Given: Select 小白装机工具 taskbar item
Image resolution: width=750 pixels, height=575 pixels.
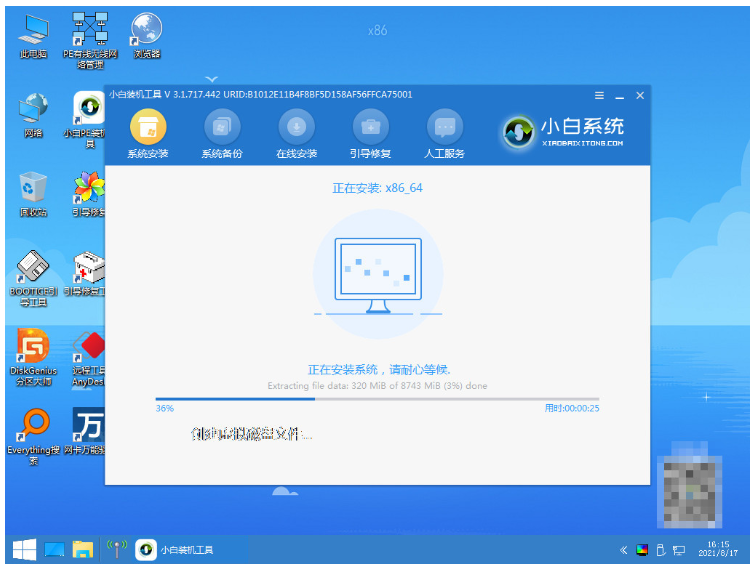Looking at the screenshot, I should point(176,549).
